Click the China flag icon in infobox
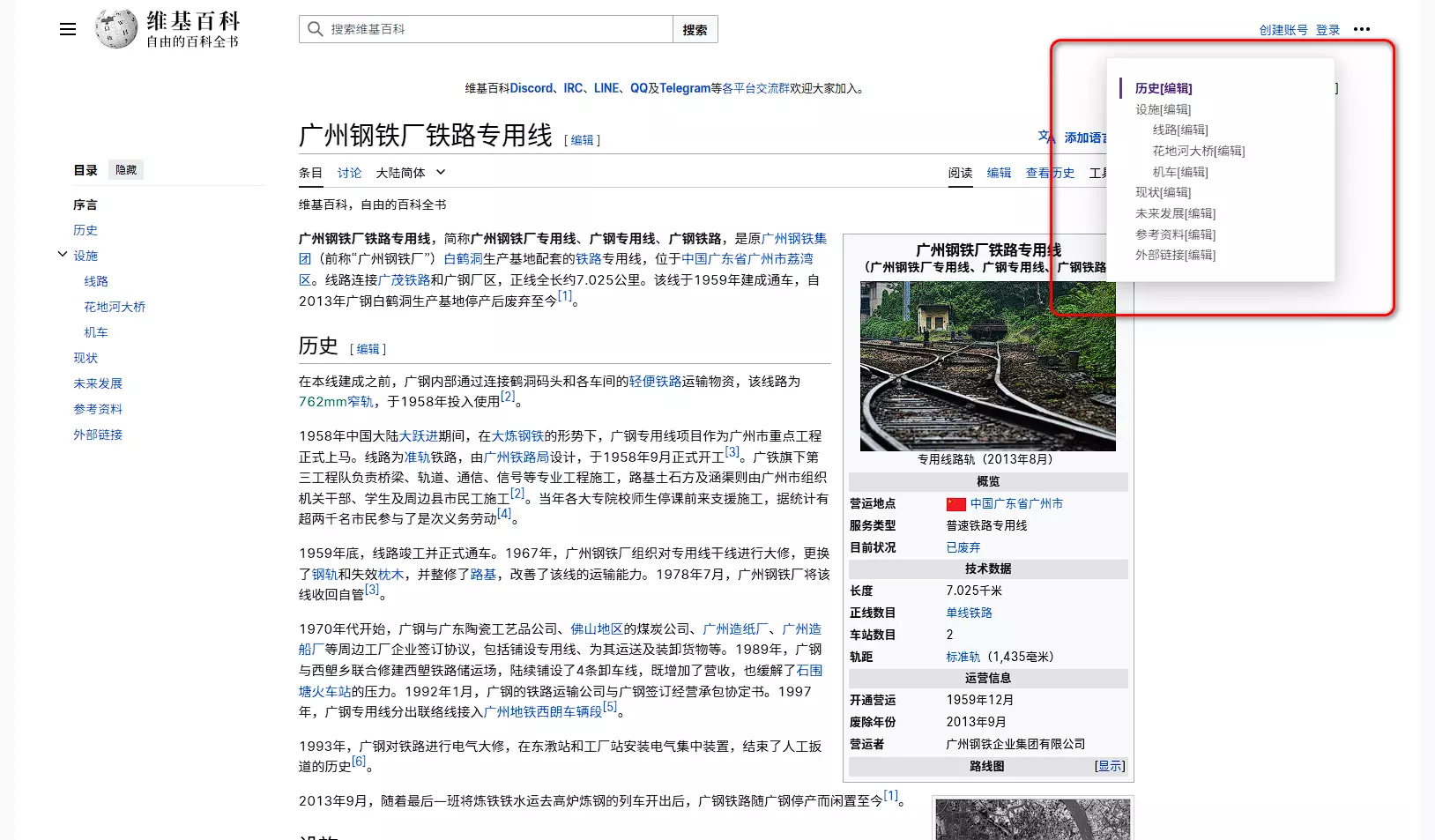Screen dimensions: 1435x840 (955, 504)
